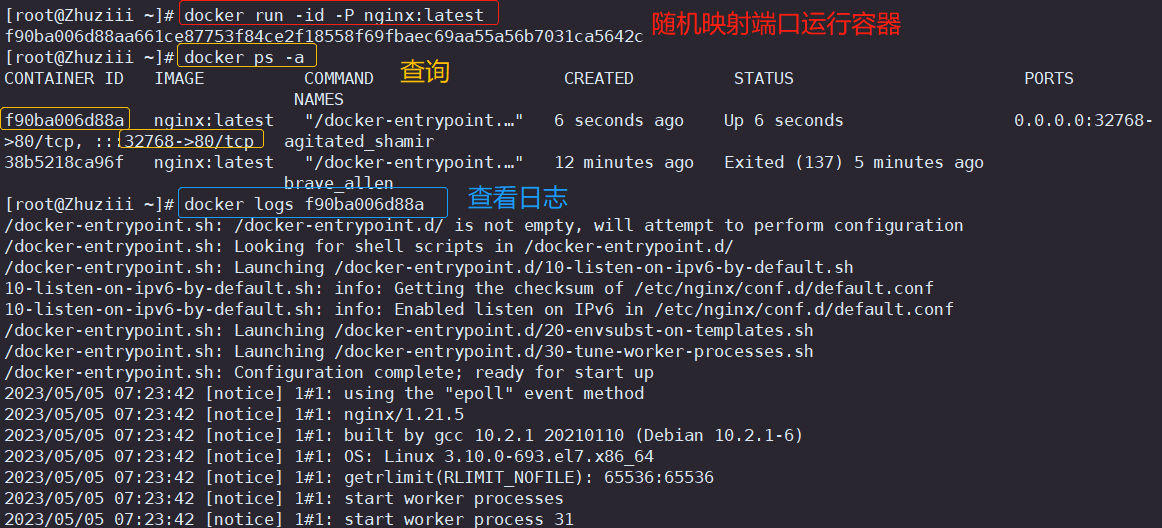Click the highlighted 32768->80/tcp port mapping
This screenshot has width=1162, height=528.
click(192, 141)
